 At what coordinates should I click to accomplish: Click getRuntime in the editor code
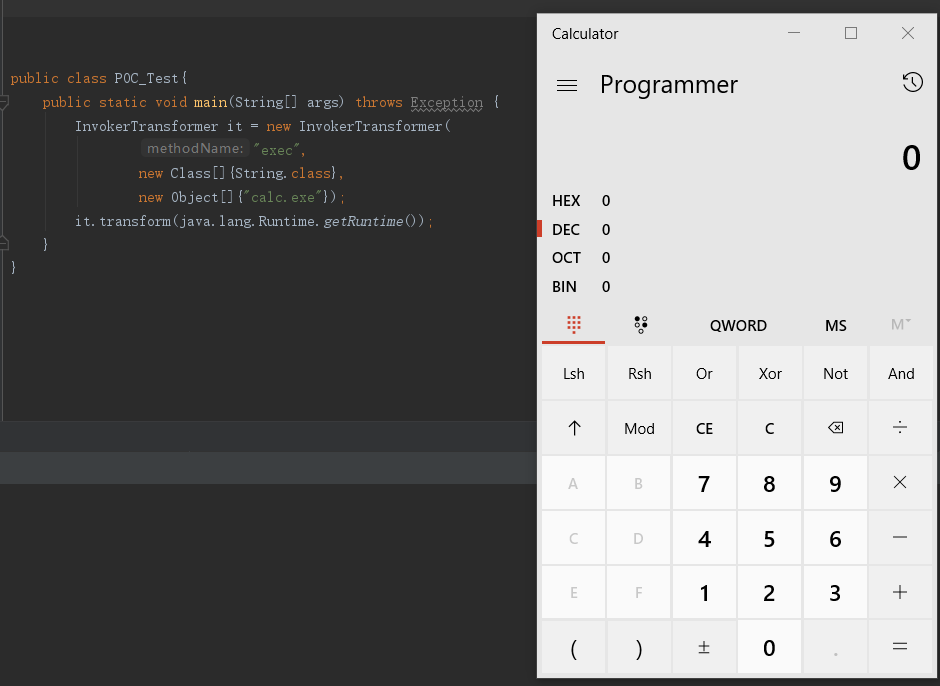363,221
